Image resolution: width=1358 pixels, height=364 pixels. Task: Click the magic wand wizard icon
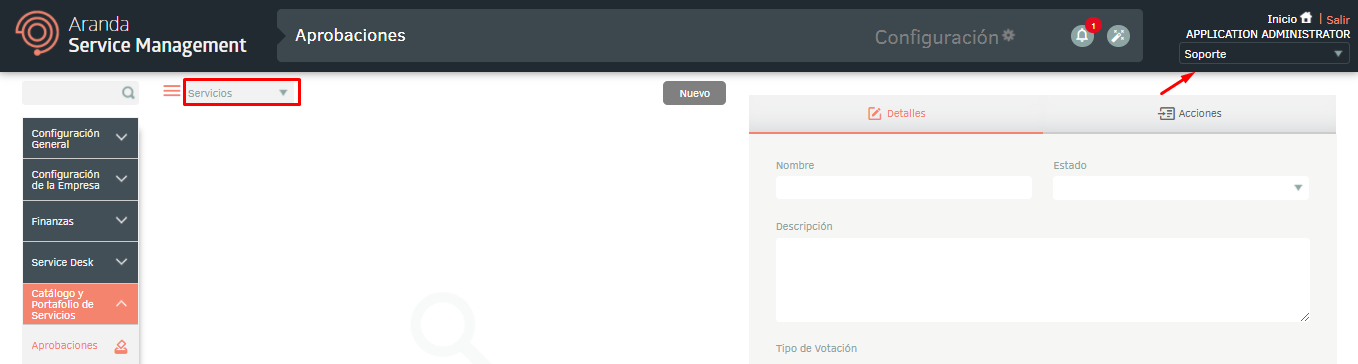point(1118,36)
